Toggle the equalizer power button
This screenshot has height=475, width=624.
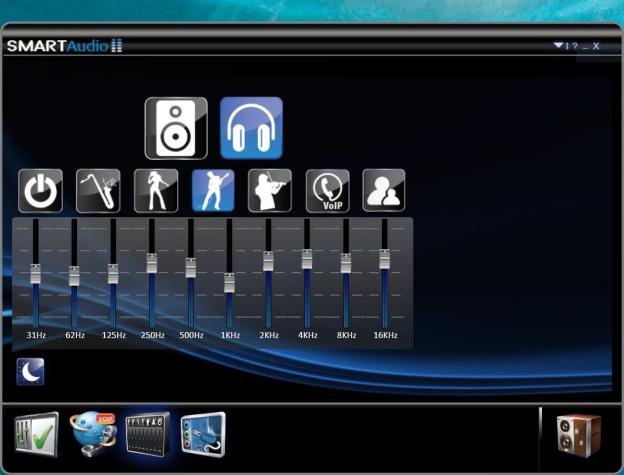[x=40, y=190]
